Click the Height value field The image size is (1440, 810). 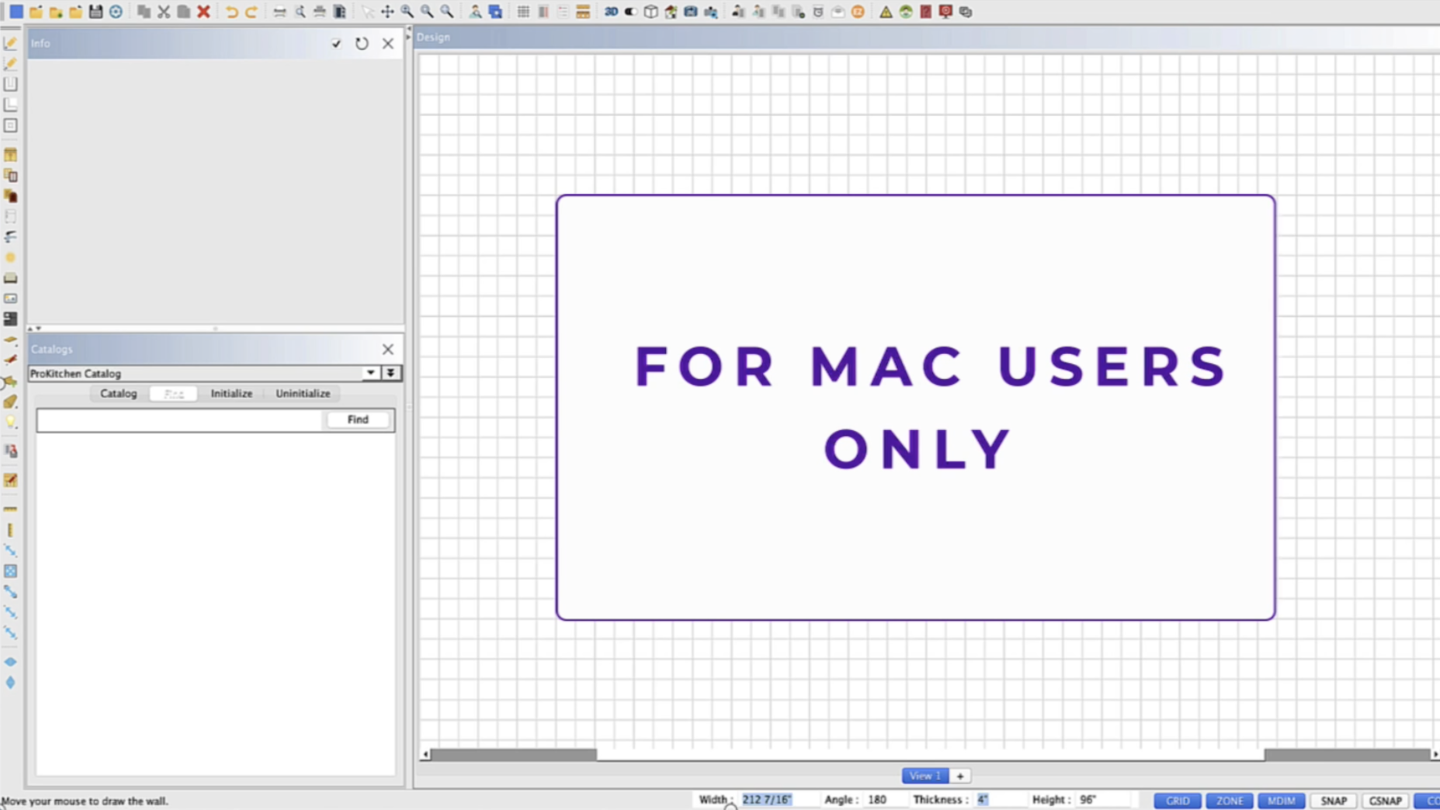(x=1102, y=800)
